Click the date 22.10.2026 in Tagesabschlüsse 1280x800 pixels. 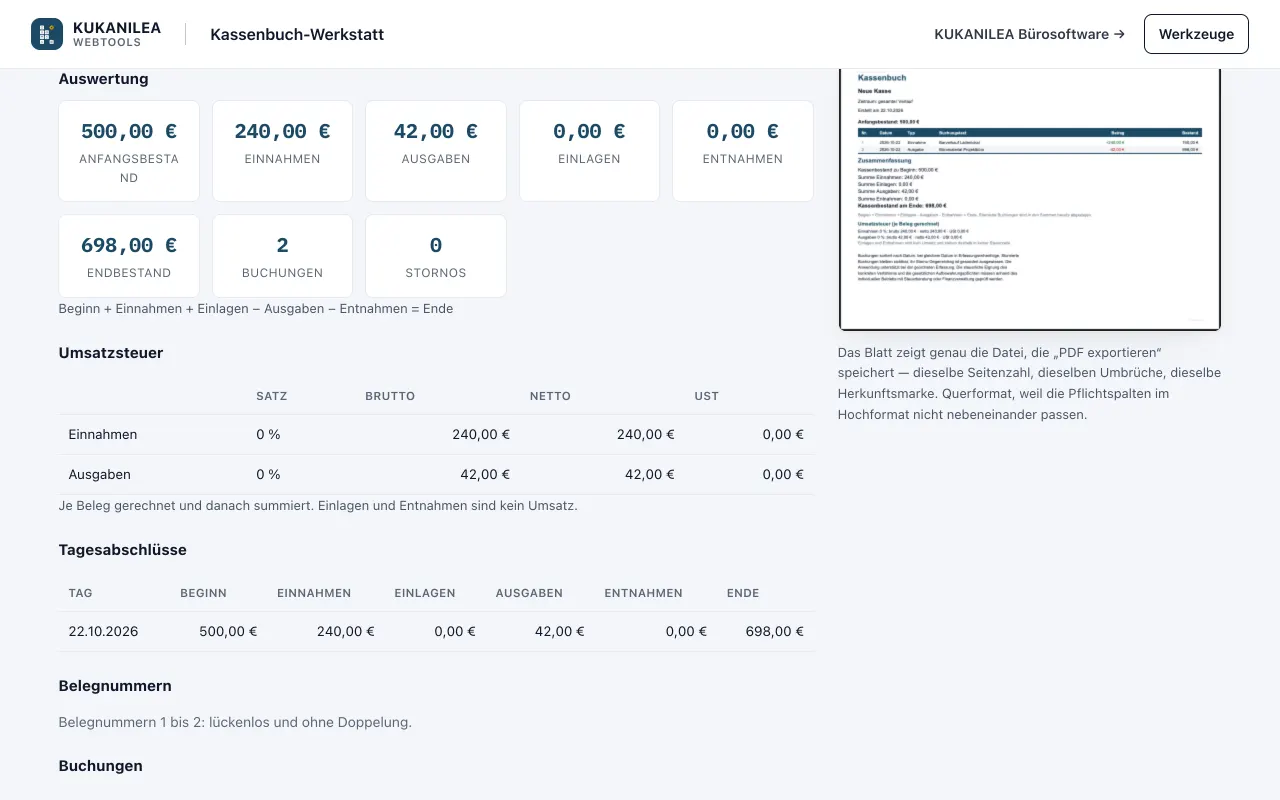[104, 632]
